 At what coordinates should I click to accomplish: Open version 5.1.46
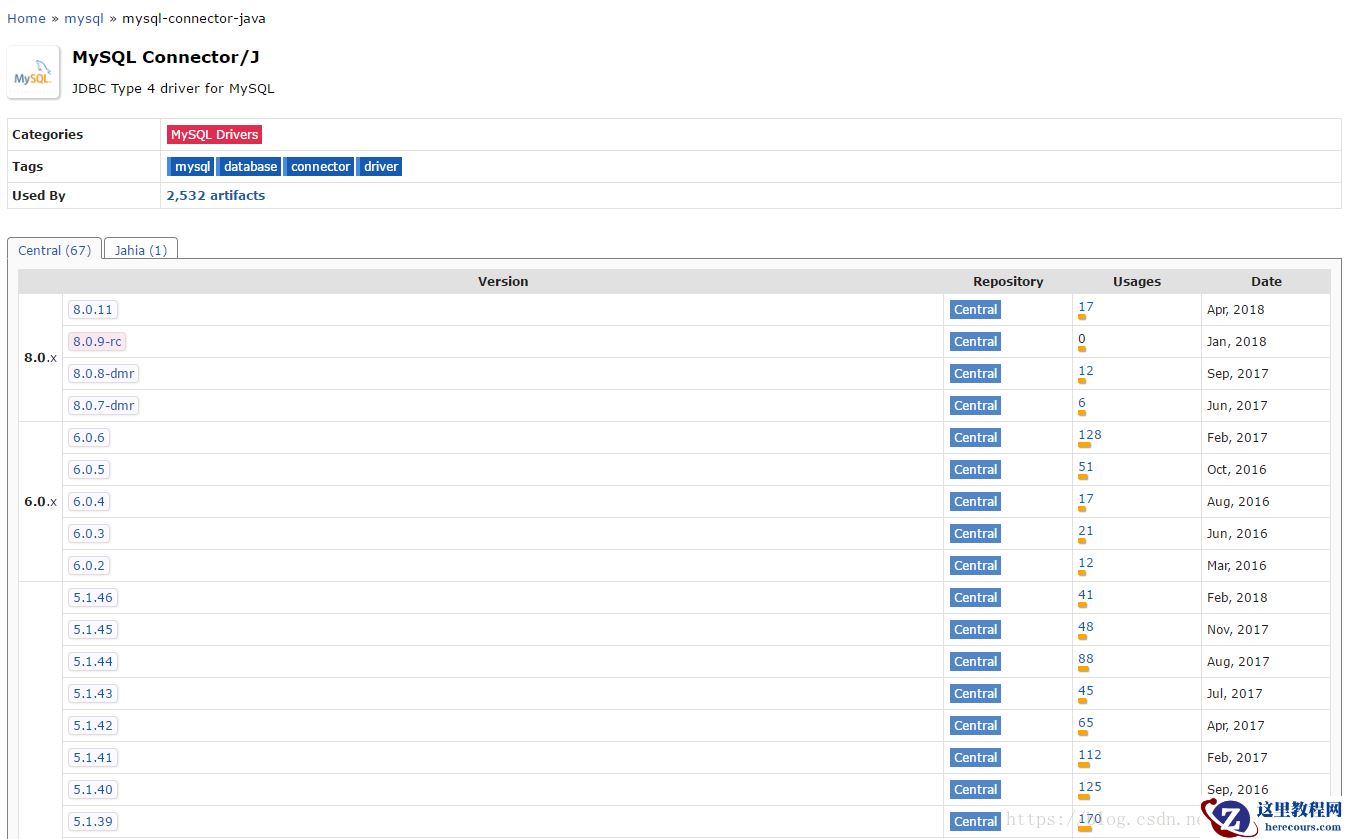93,597
